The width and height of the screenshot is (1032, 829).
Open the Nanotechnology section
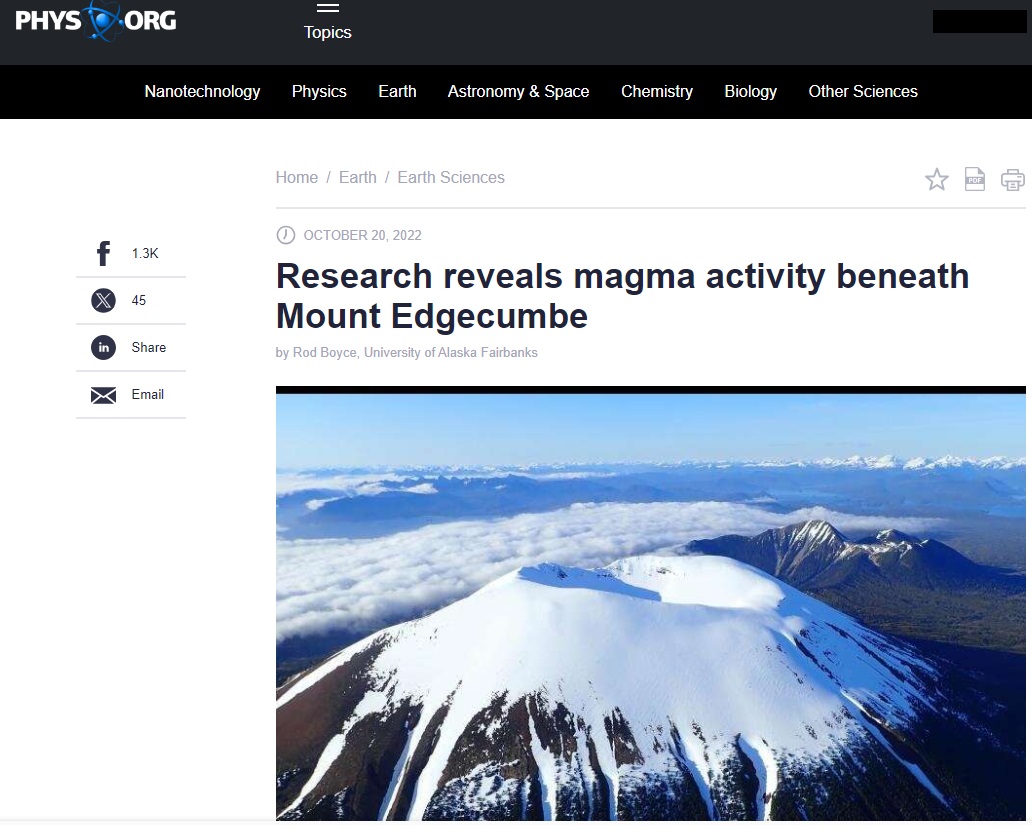202,91
